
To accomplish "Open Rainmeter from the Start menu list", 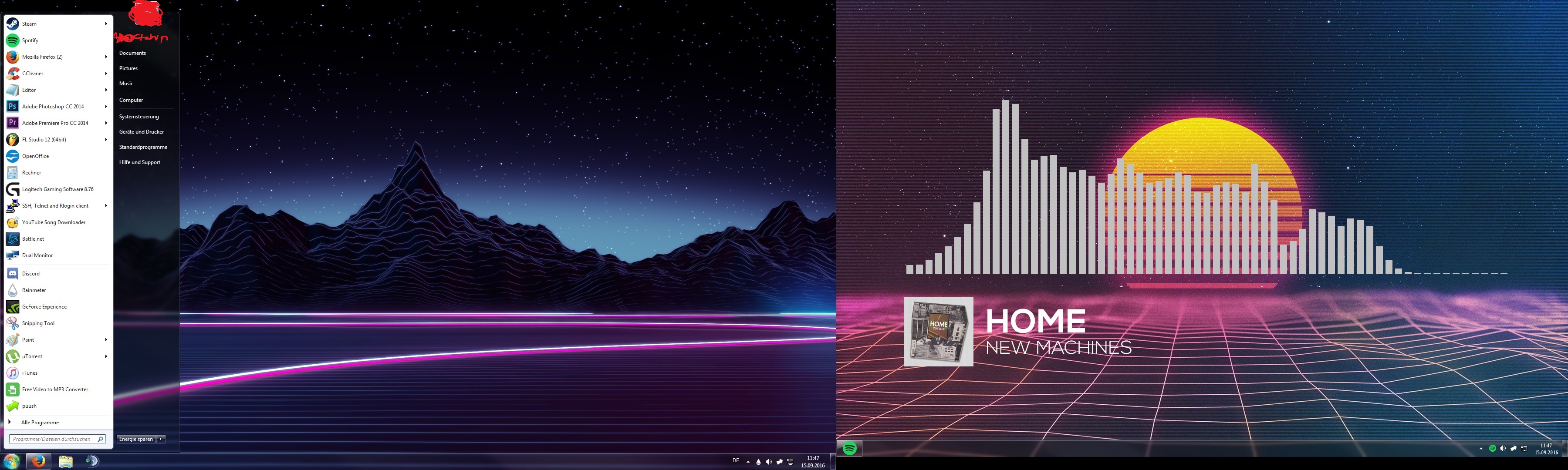I will click(58, 290).
